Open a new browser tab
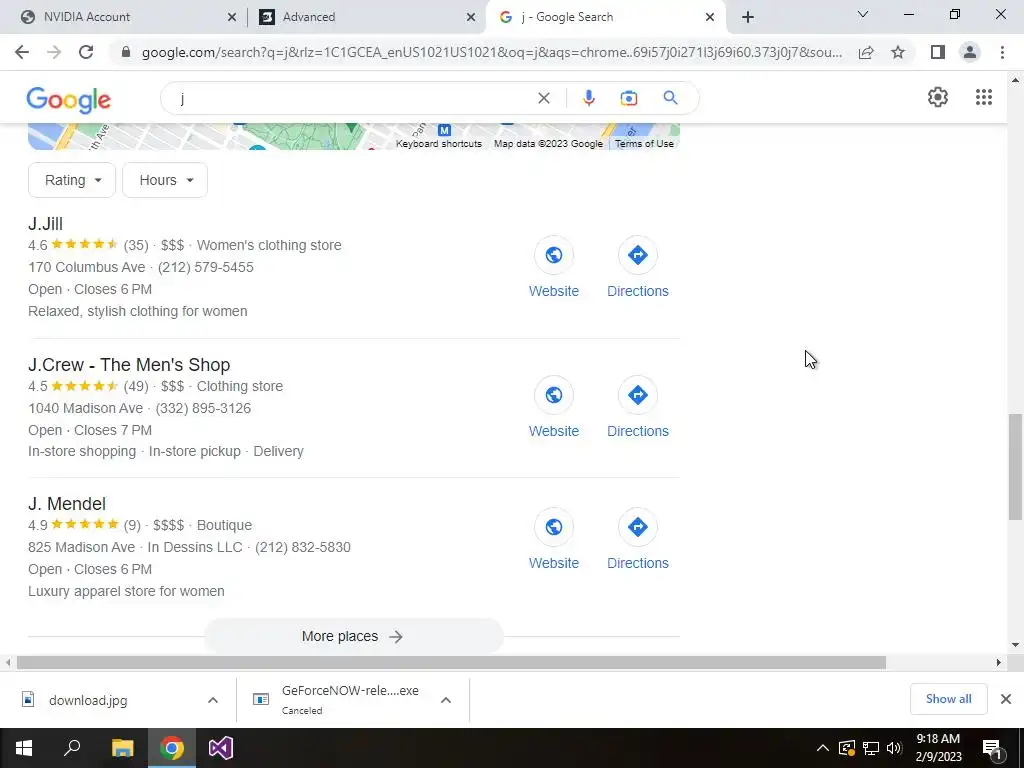This screenshot has height=768, width=1024. pyautogui.click(x=748, y=17)
